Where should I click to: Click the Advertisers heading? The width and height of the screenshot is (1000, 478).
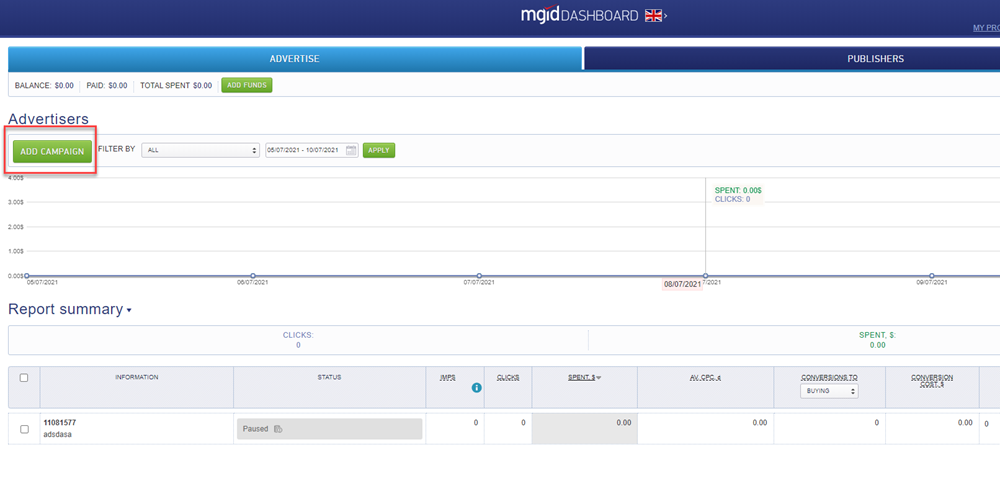pyautogui.click(x=48, y=119)
